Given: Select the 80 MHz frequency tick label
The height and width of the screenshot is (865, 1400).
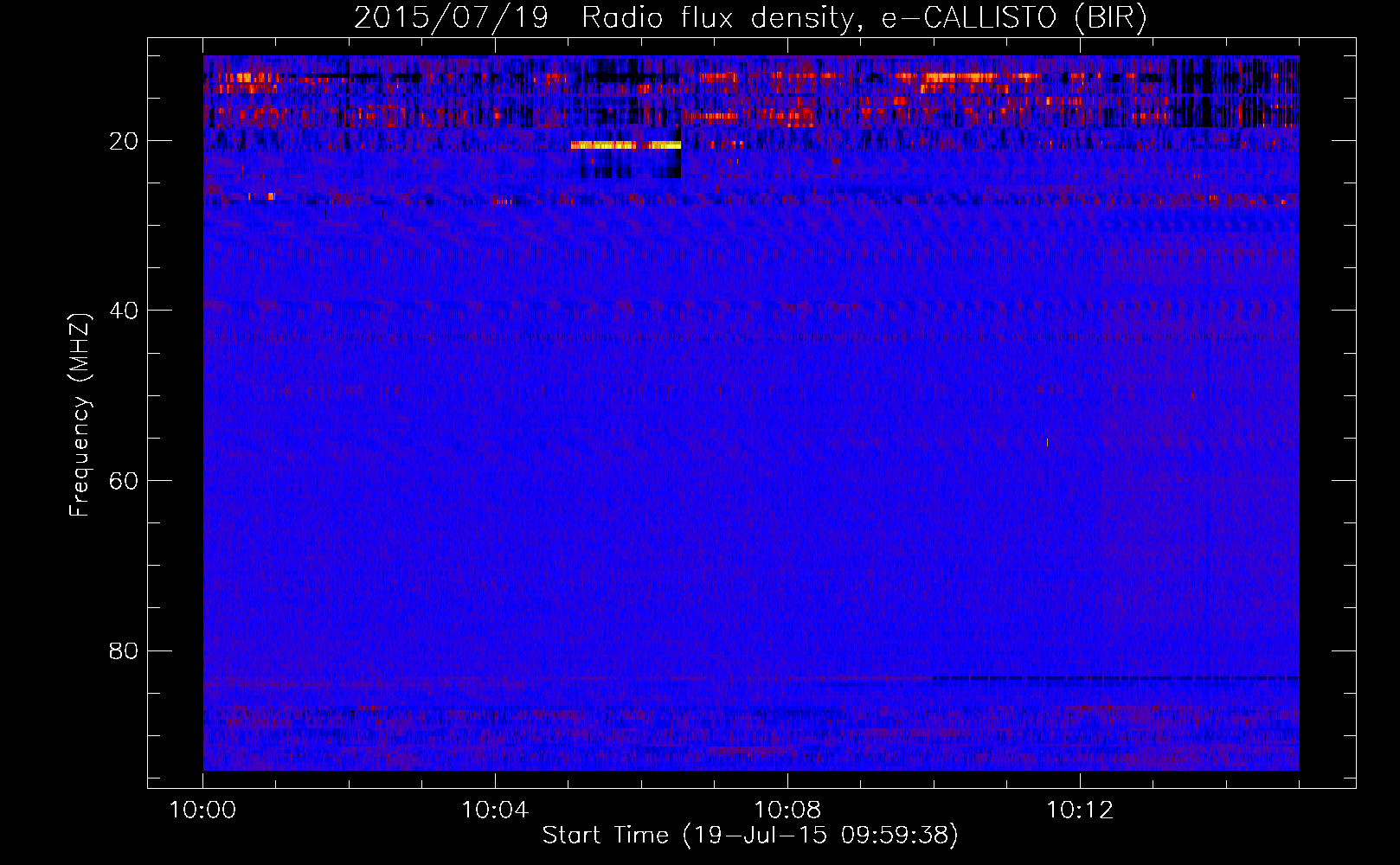Looking at the screenshot, I should pyautogui.click(x=124, y=650).
